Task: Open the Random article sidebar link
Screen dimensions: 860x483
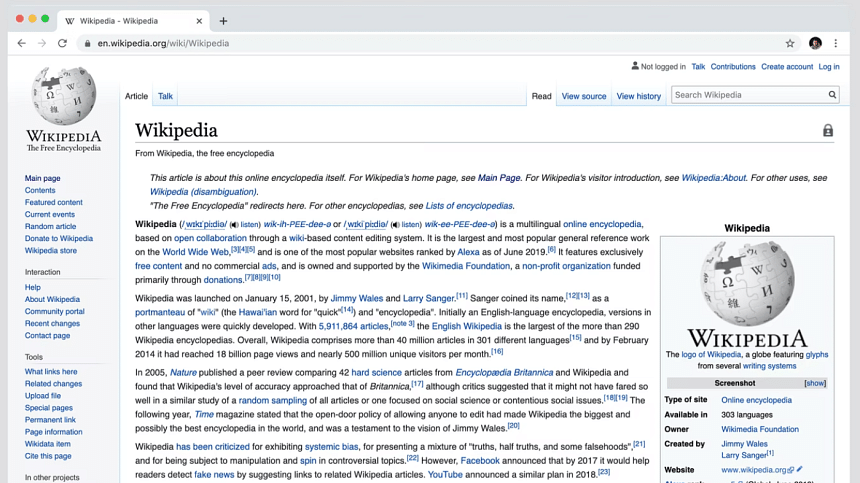Action: pos(50,227)
